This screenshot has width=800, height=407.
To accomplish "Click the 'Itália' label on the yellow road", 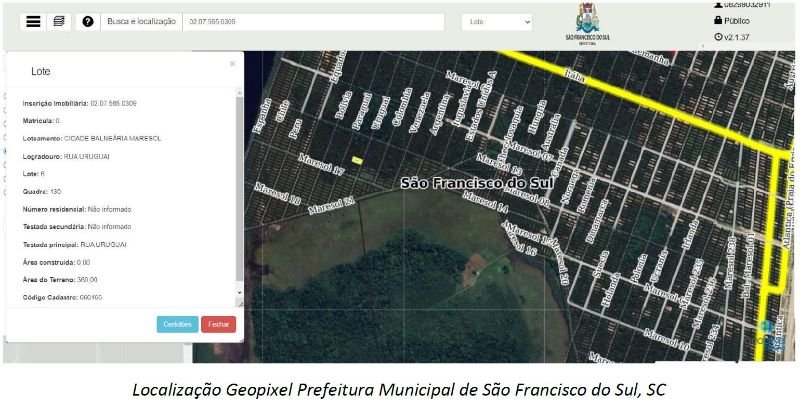I will [x=574, y=77].
